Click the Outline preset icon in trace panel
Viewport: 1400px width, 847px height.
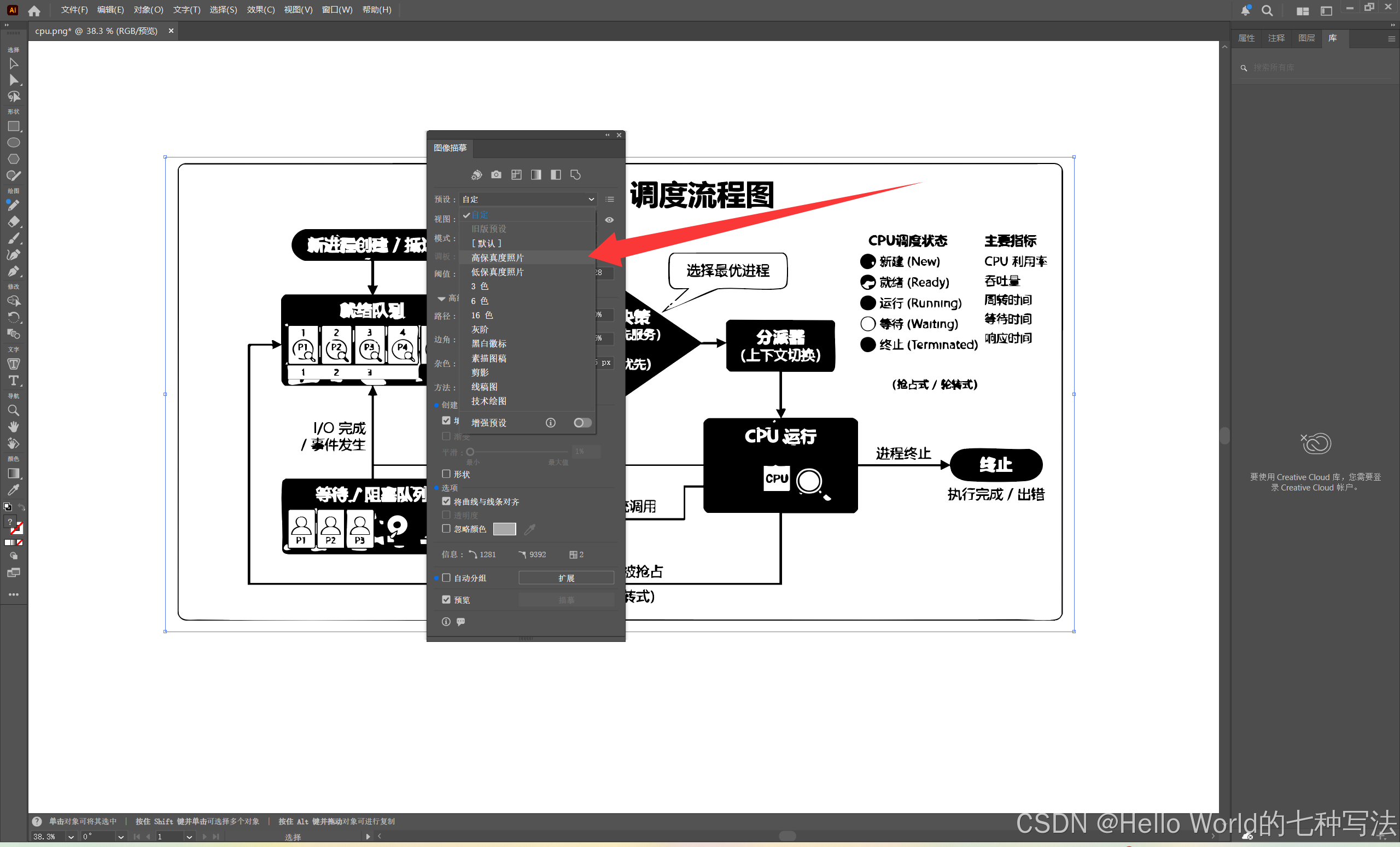tap(575, 175)
